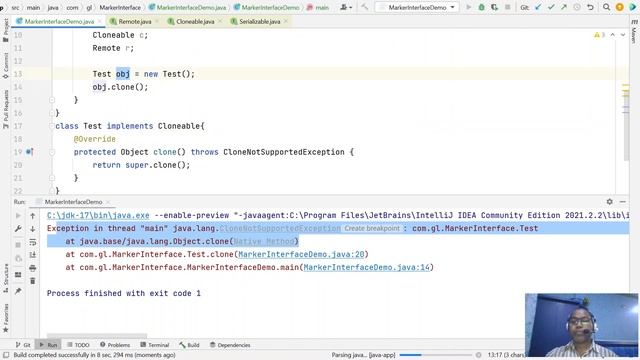The image size is (640, 360).
Task: Open MarkerInterfaceDemo.java:14 stack trace link
Action: click(367, 267)
